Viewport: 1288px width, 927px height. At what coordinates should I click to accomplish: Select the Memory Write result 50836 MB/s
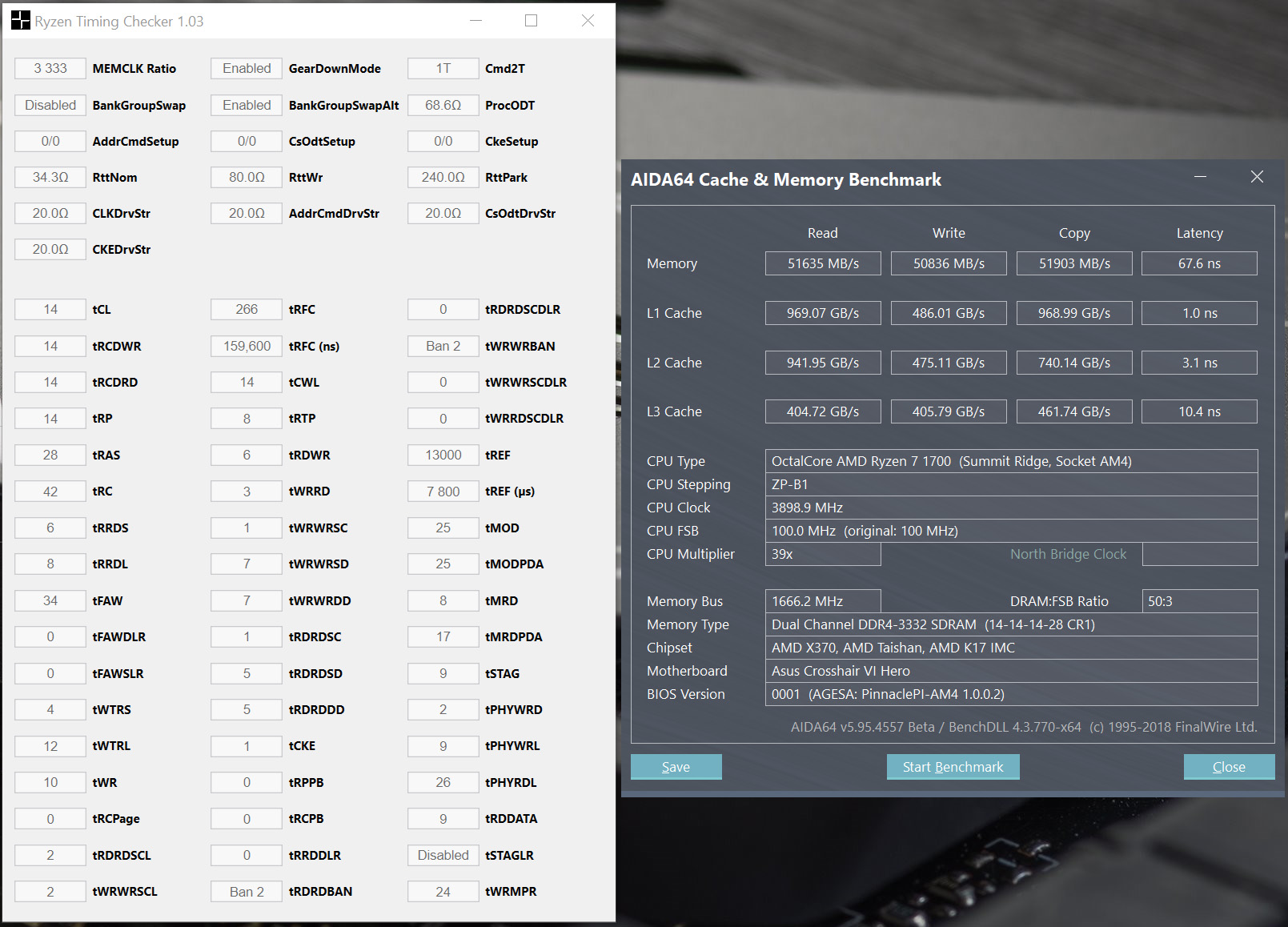point(949,263)
